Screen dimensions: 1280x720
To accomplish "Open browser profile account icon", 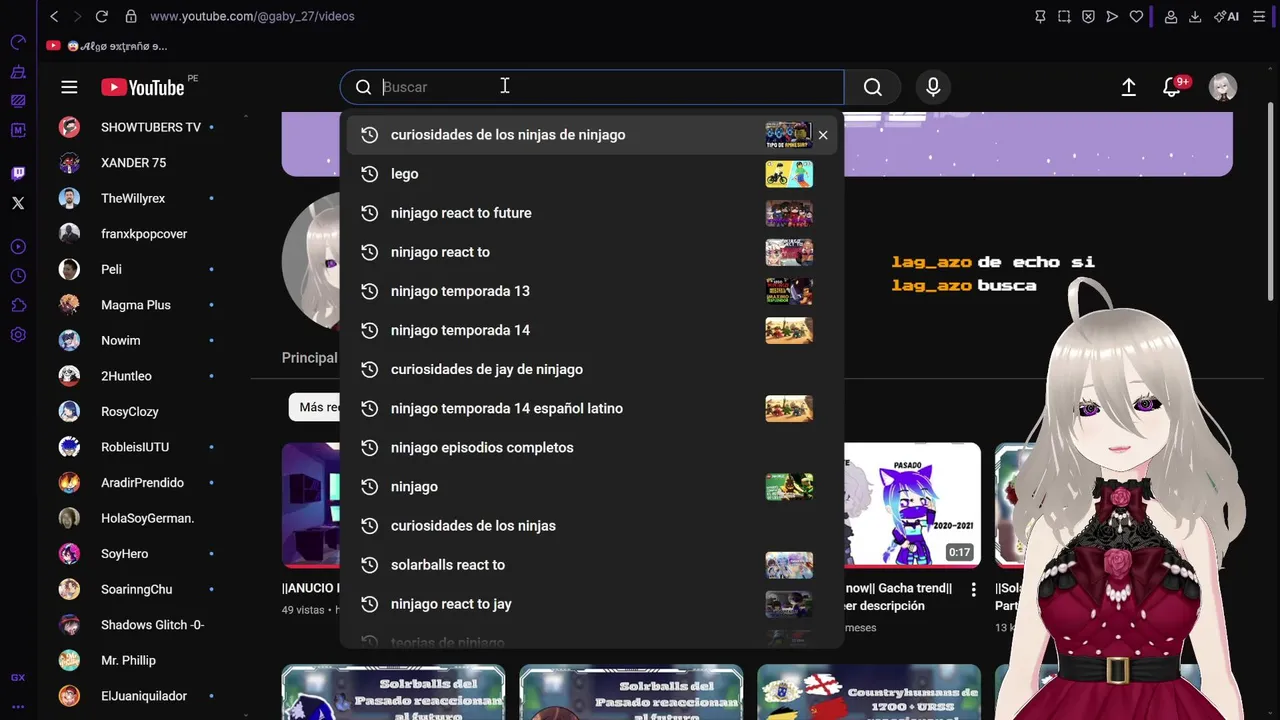I will coord(1171,16).
